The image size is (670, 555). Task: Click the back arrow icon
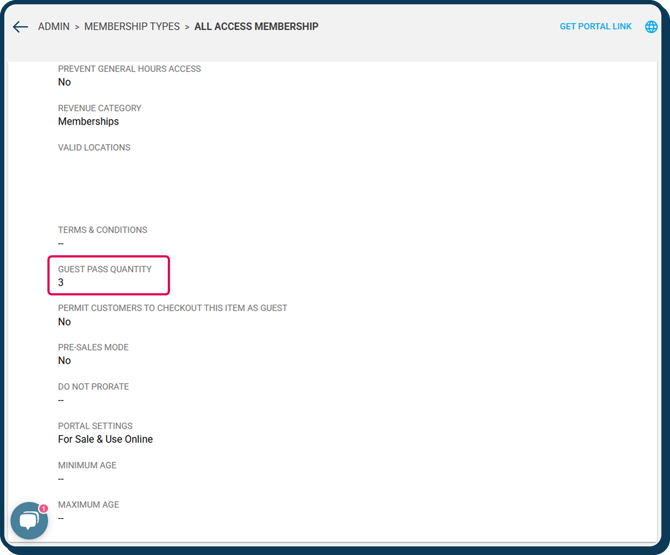tap(20, 27)
